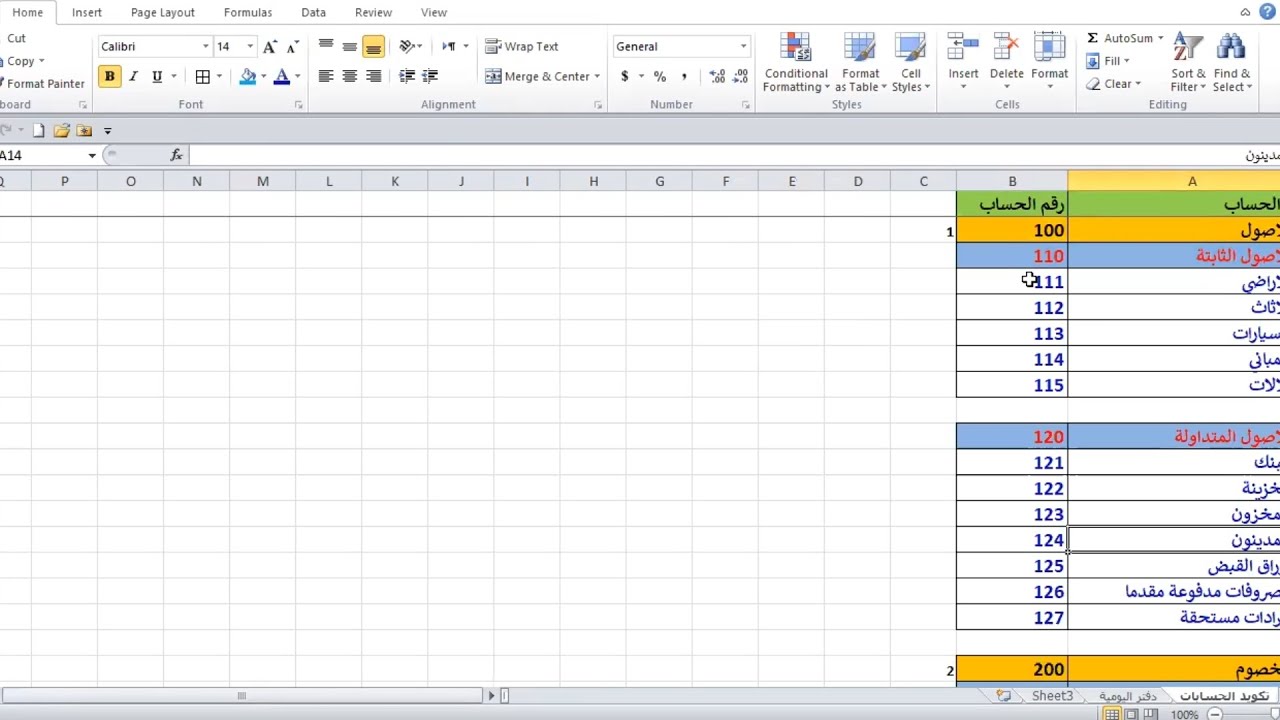
Task: Open Find & Select
Action: click(1232, 63)
